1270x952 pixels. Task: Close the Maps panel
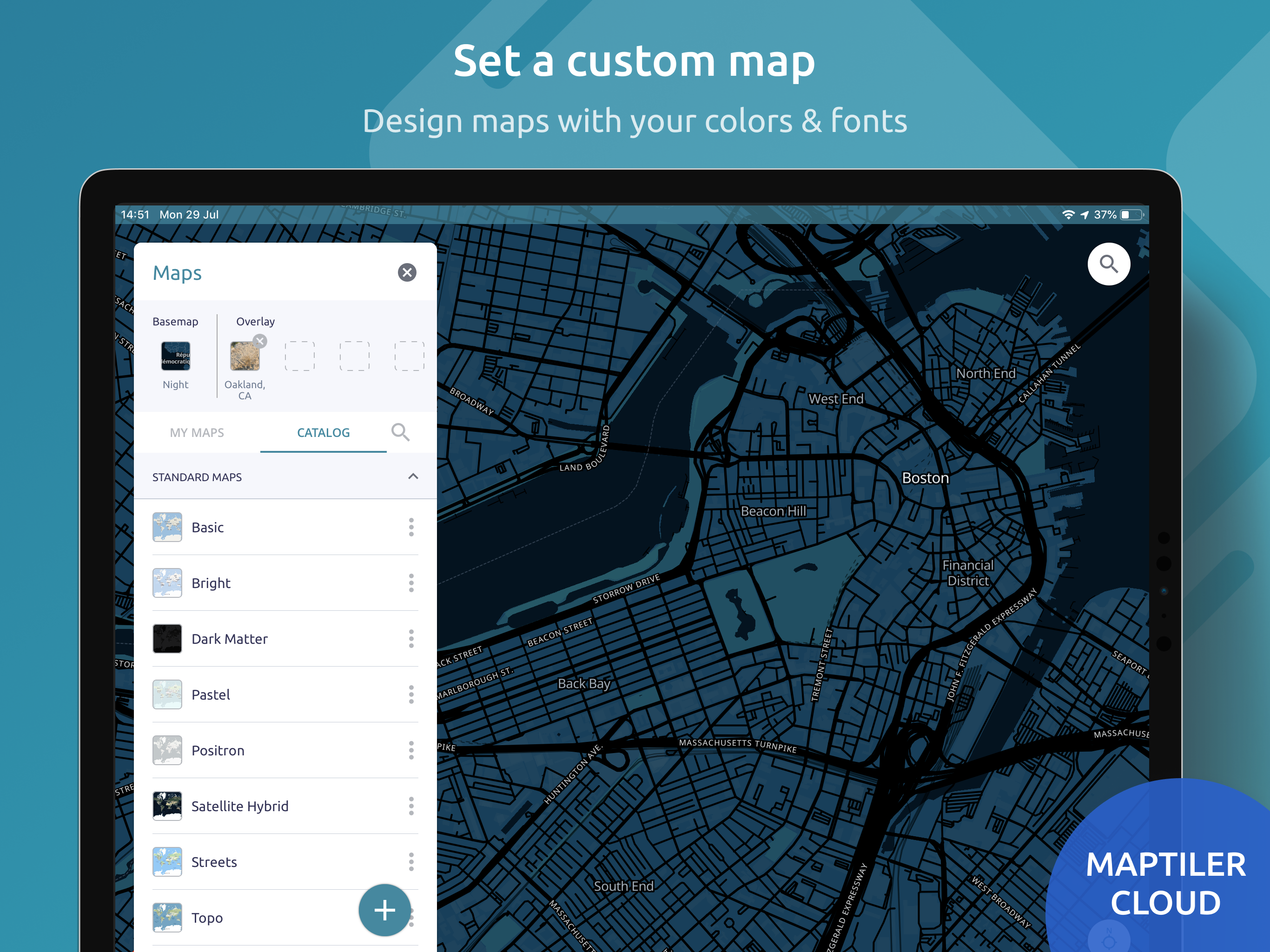pos(407,272)
